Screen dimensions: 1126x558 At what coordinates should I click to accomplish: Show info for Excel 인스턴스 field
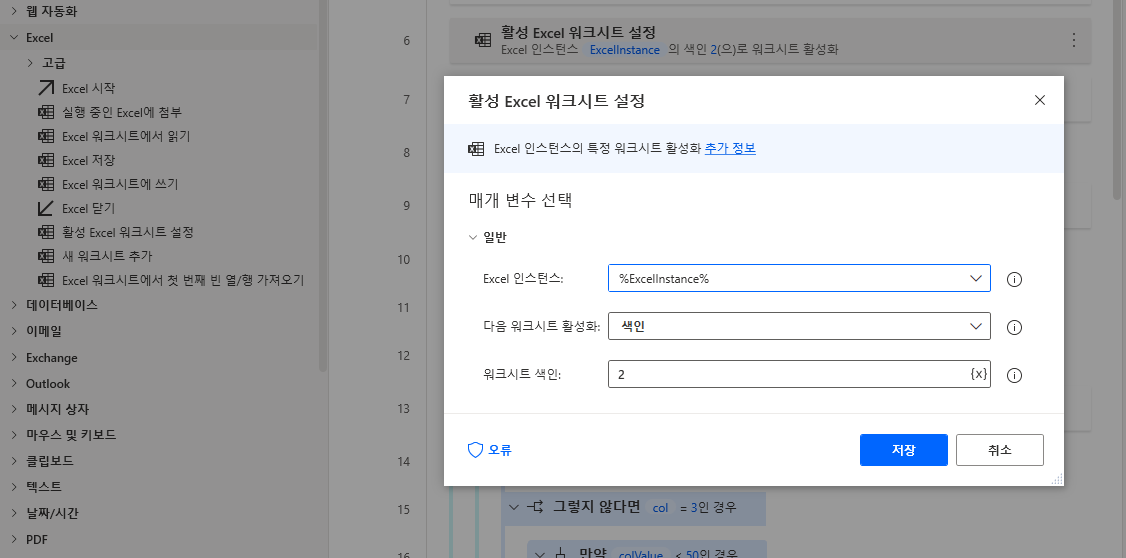click(x=1014, y=279)
